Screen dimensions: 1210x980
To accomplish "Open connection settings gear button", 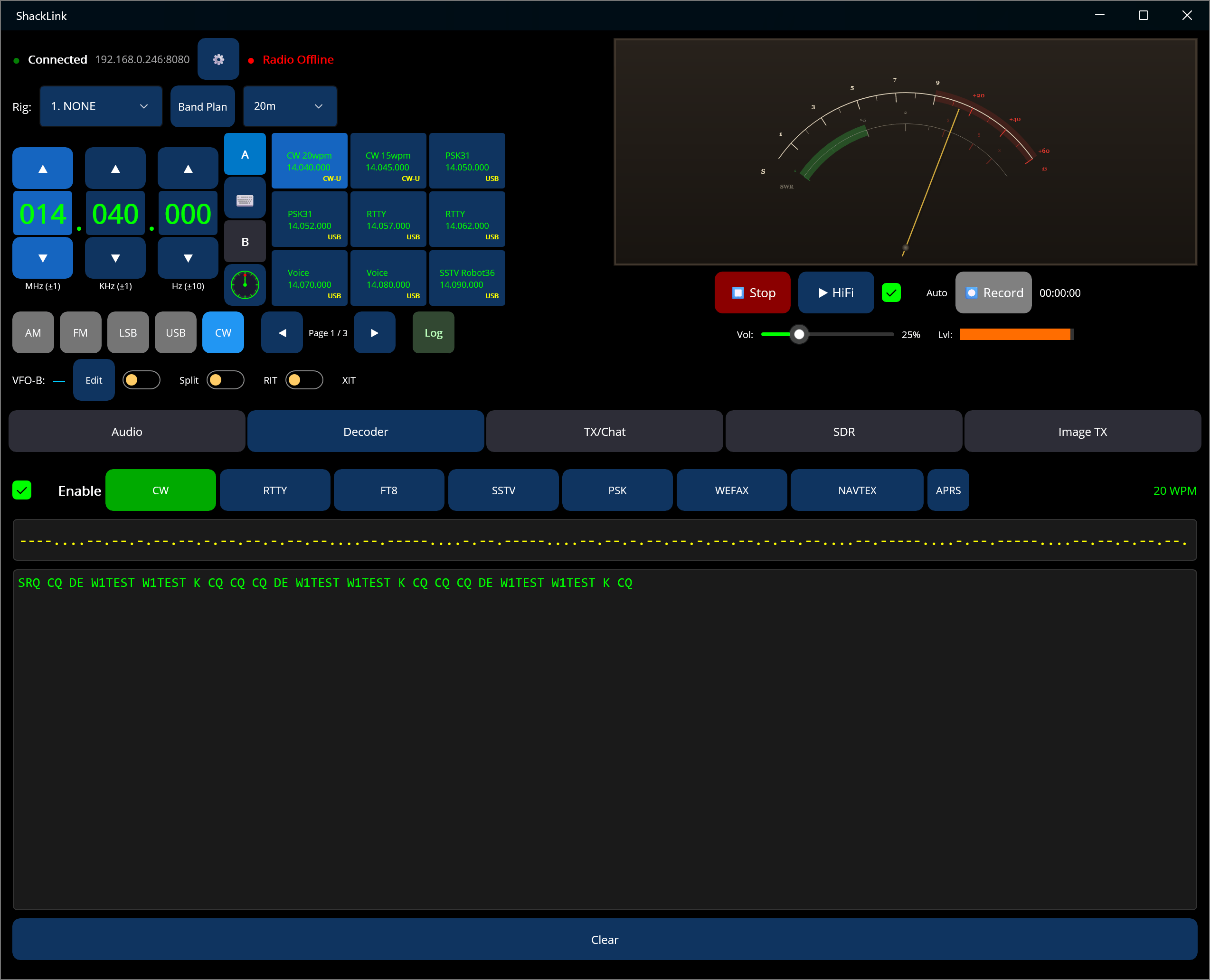I will (218, 59).
